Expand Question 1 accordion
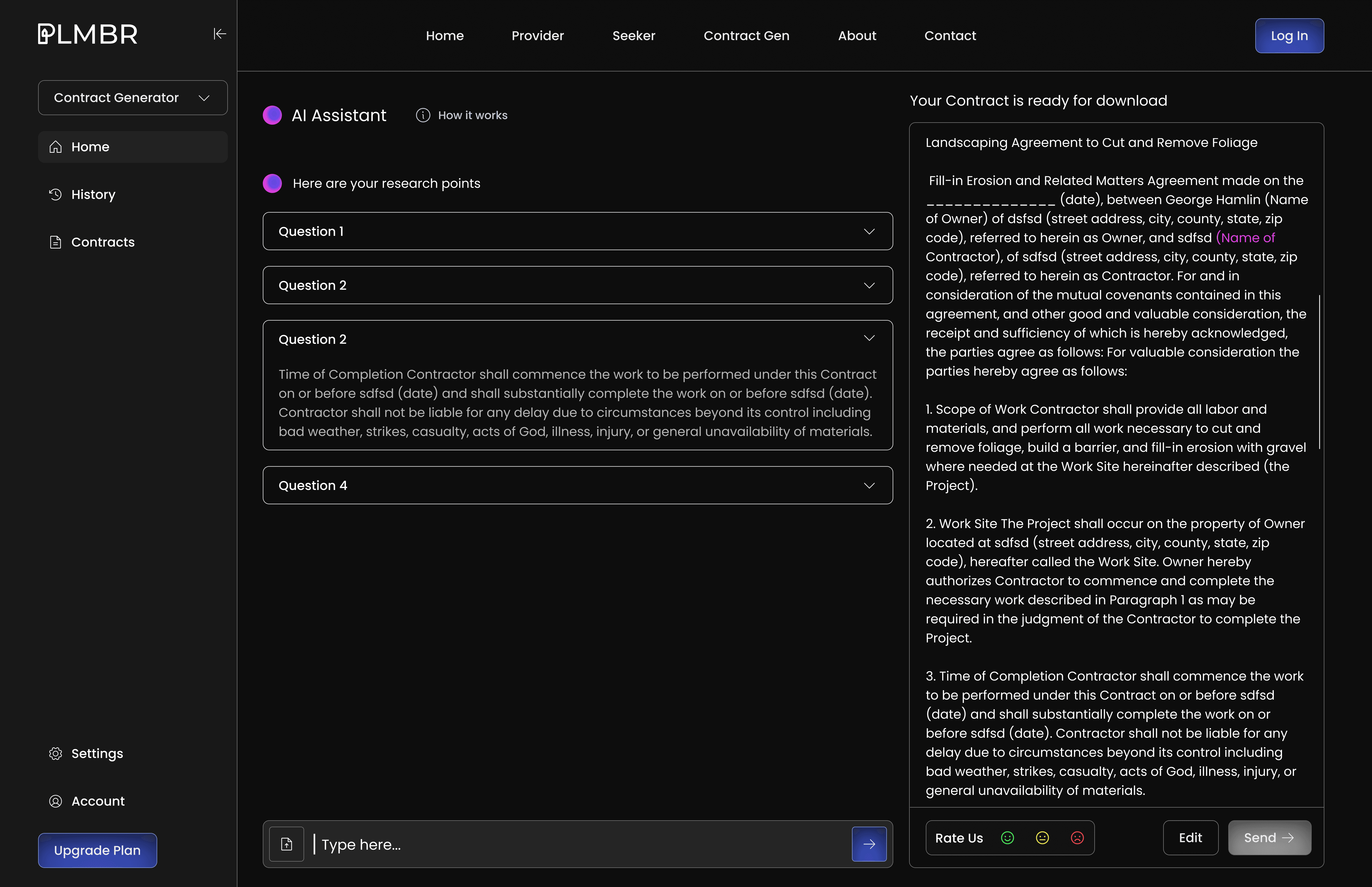This screenshot has height=887, width=1372. (577, 232)
